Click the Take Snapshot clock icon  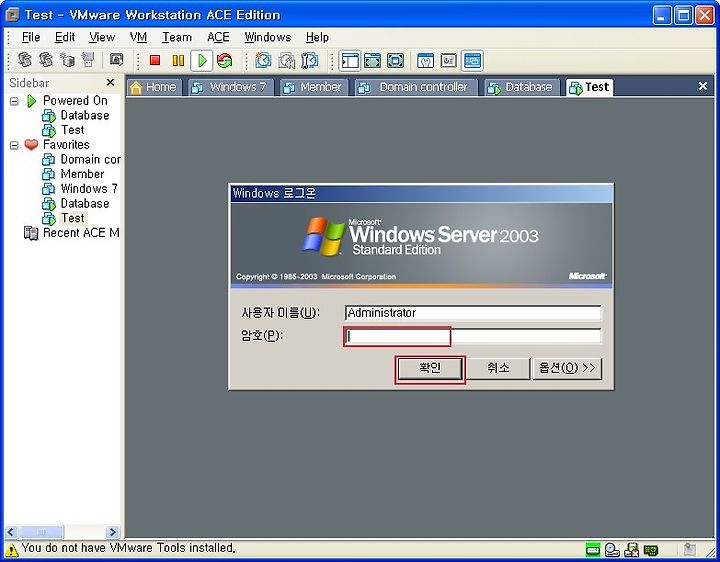tap(263, 60)
